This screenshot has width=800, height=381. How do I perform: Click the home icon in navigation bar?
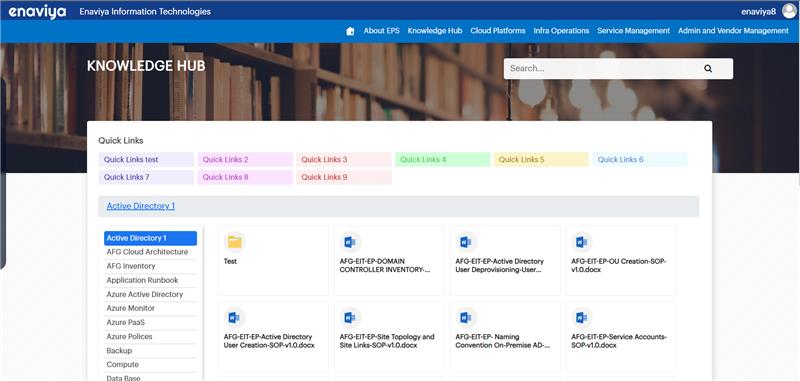tap(350, 31)
